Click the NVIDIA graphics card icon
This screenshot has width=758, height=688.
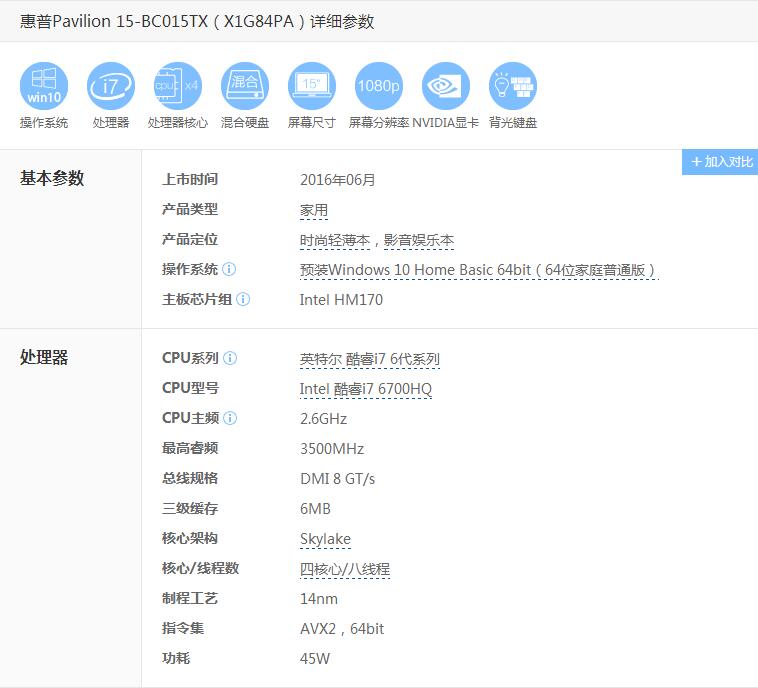point(446,86)
